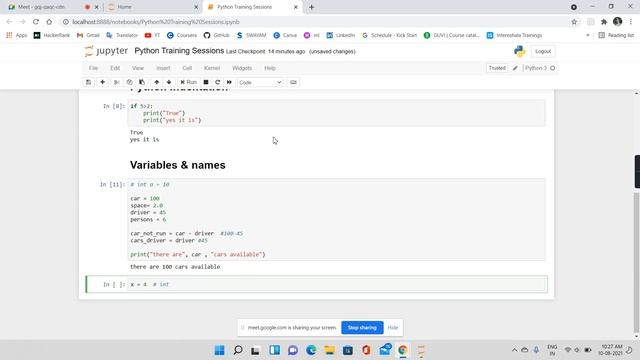Open Chrome from taskbar

(402, 350)
